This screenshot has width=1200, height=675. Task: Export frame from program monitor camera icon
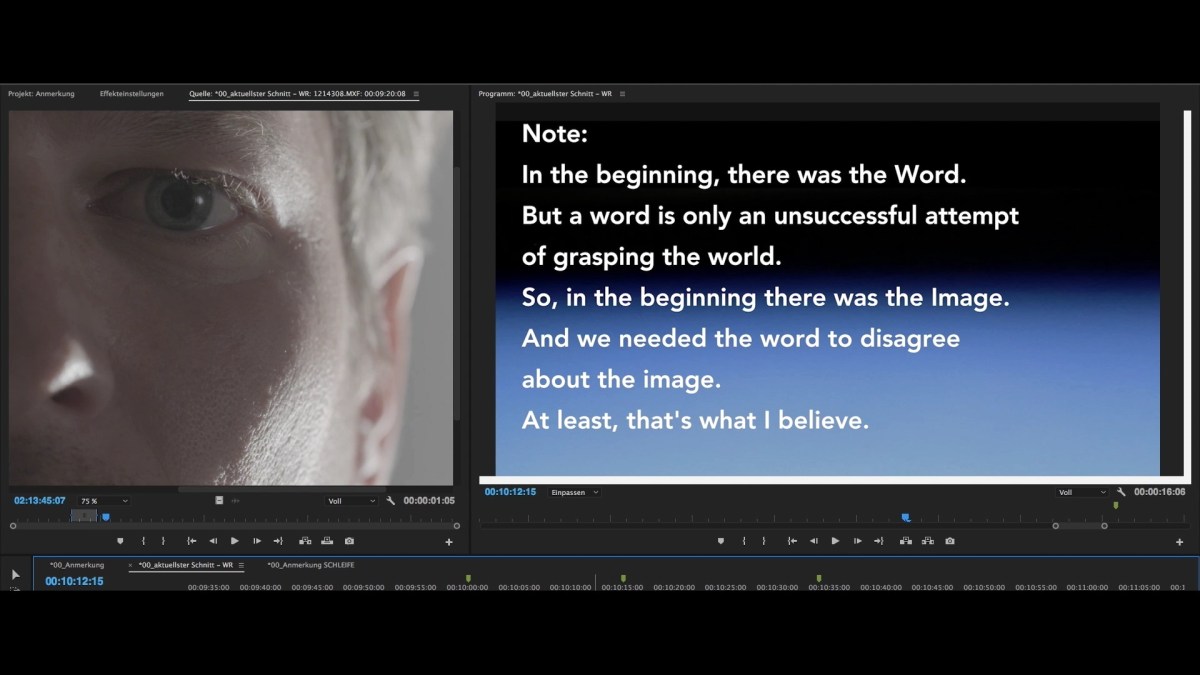(x=949, y=541)
